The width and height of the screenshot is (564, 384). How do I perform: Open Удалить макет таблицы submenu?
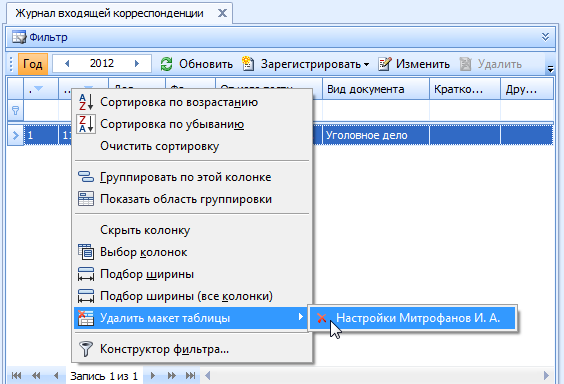191,318
